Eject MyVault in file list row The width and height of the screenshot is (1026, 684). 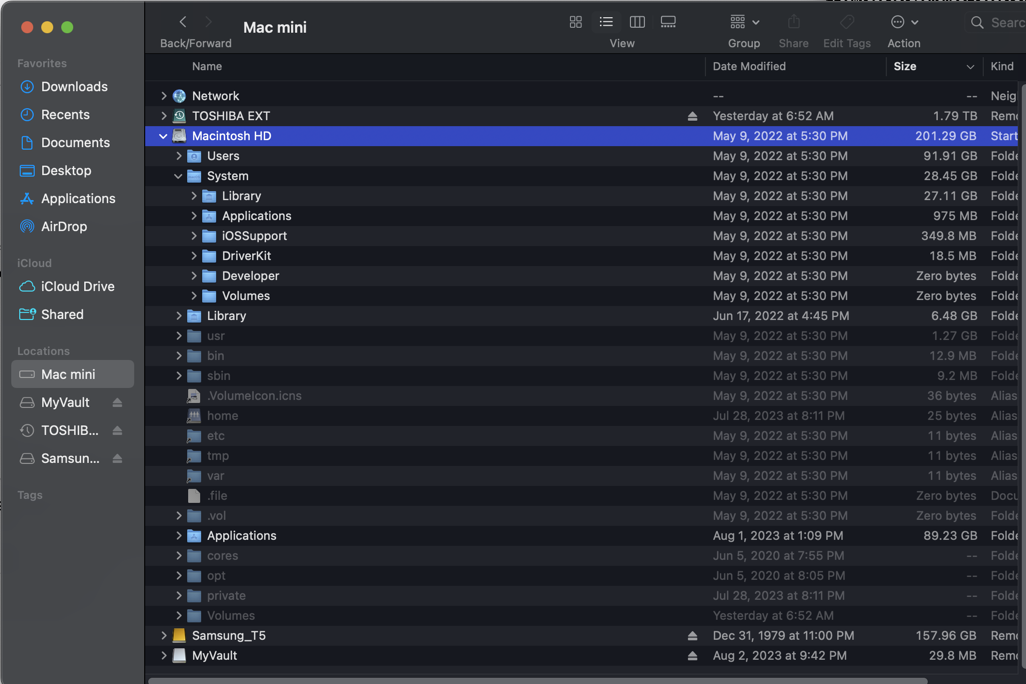coord(692,656)
